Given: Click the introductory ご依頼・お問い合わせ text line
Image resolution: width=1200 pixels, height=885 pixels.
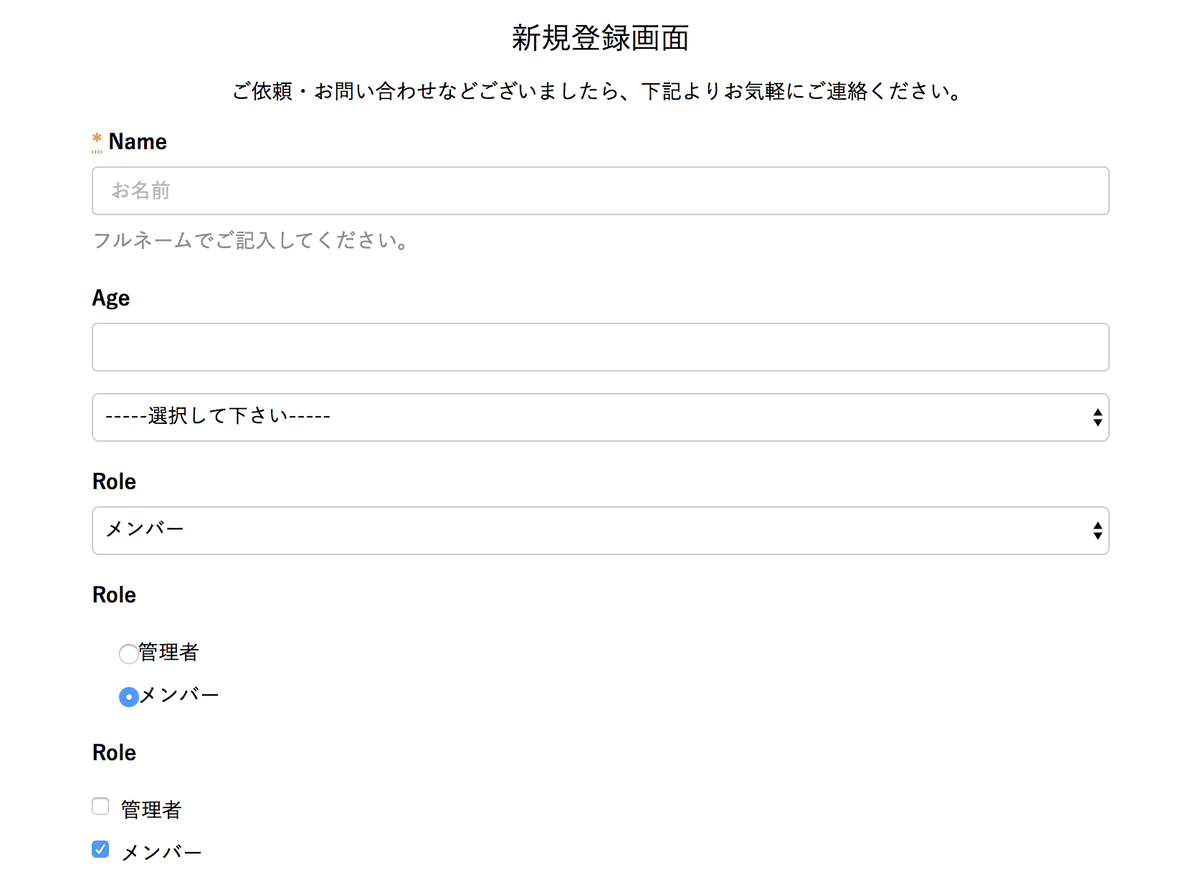Looking at the screenshot, I should (600, 90).
